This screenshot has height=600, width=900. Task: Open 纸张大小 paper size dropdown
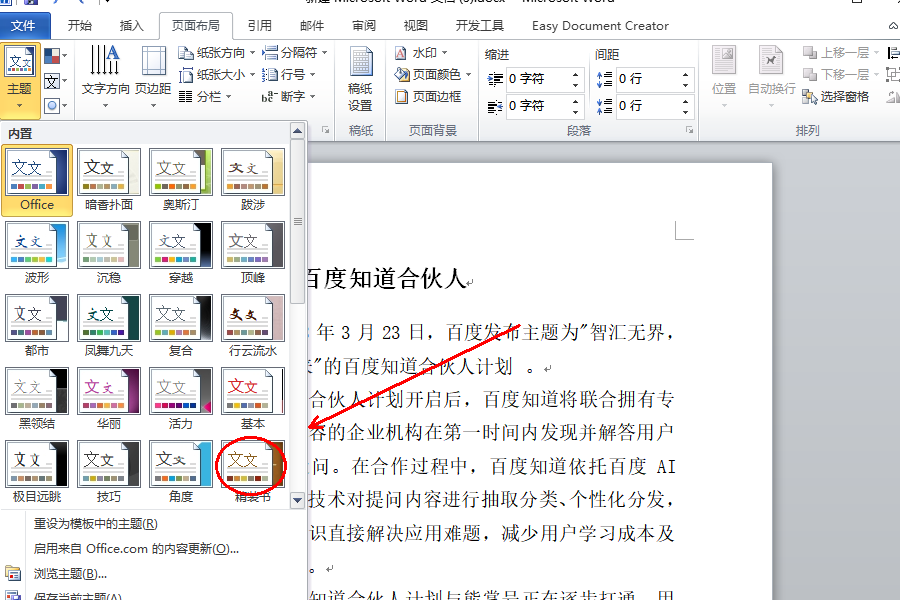[x=216, y=75]
